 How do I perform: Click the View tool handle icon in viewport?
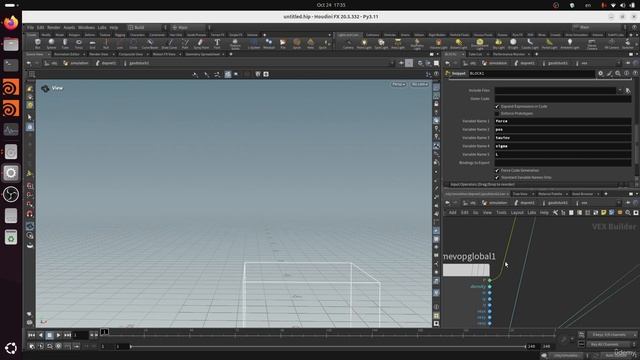point(45,88)
